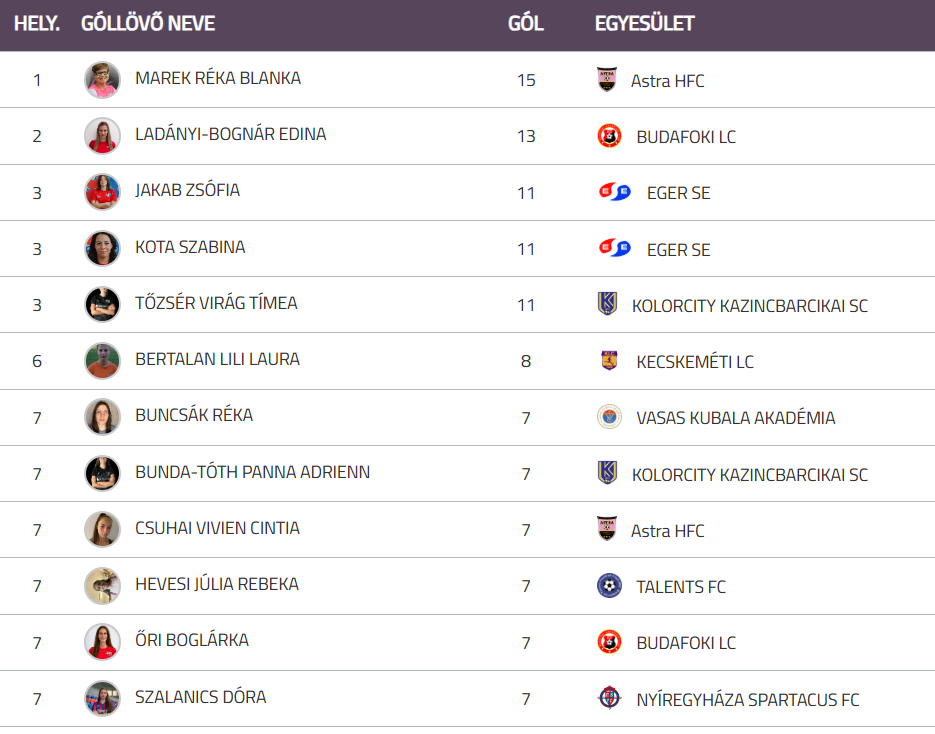
Task: Click Astra HFC logo beside Marek Réka Blanka
Action: 607,80
